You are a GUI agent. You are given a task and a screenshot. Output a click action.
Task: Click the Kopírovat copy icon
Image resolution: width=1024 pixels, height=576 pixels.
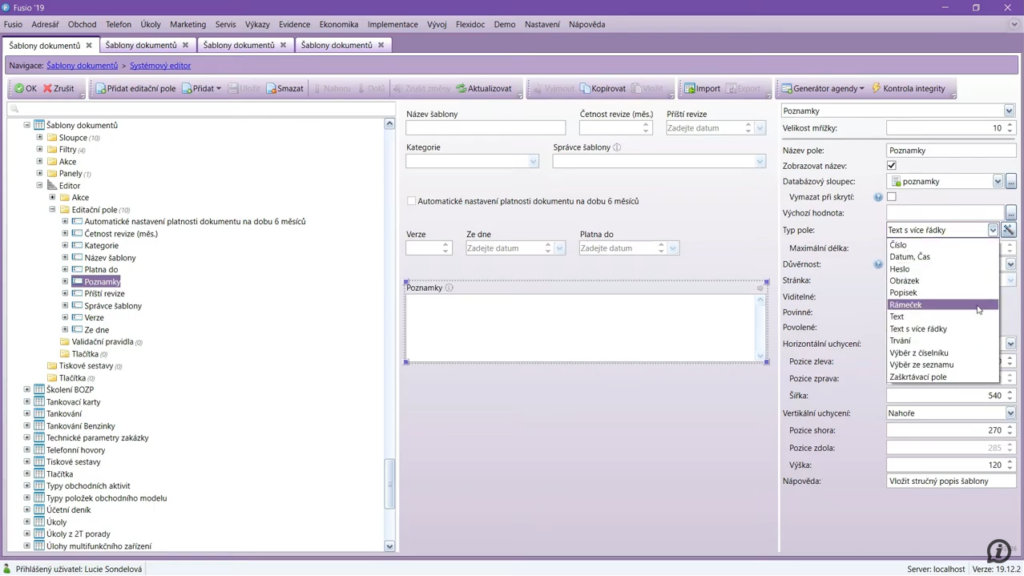[585, 89]
